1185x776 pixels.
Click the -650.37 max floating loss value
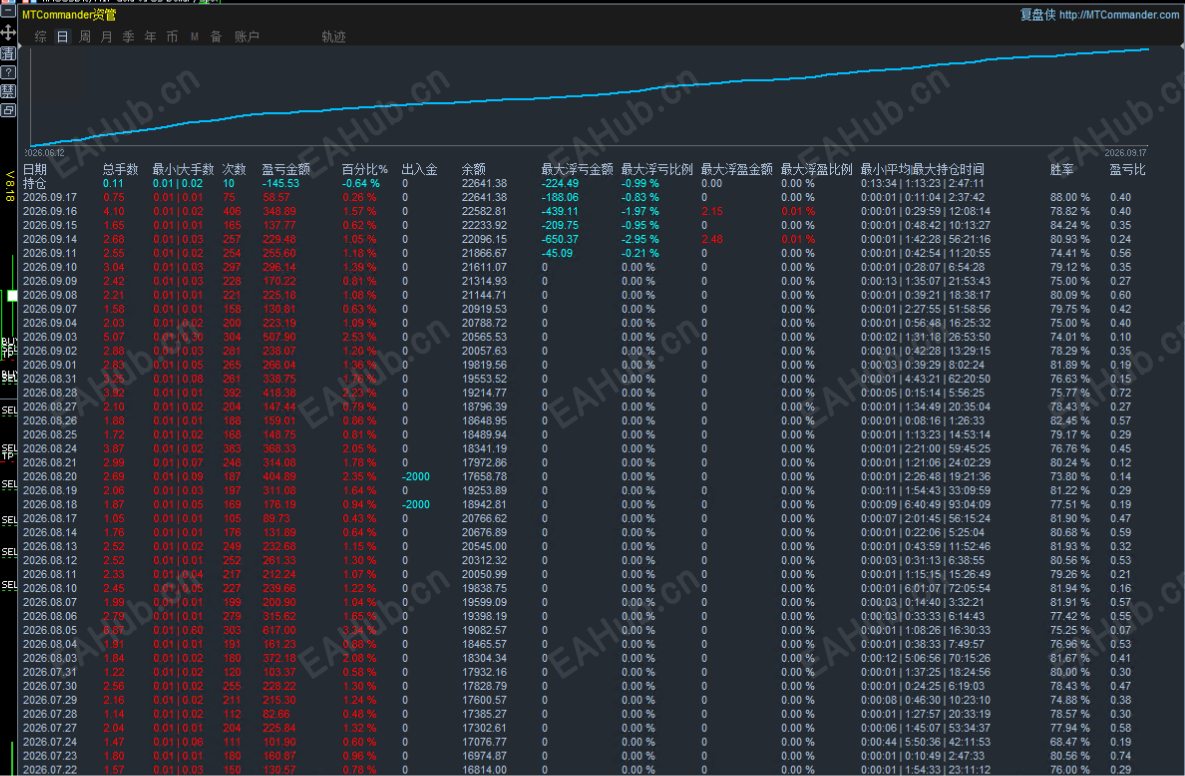pos(560,239)
